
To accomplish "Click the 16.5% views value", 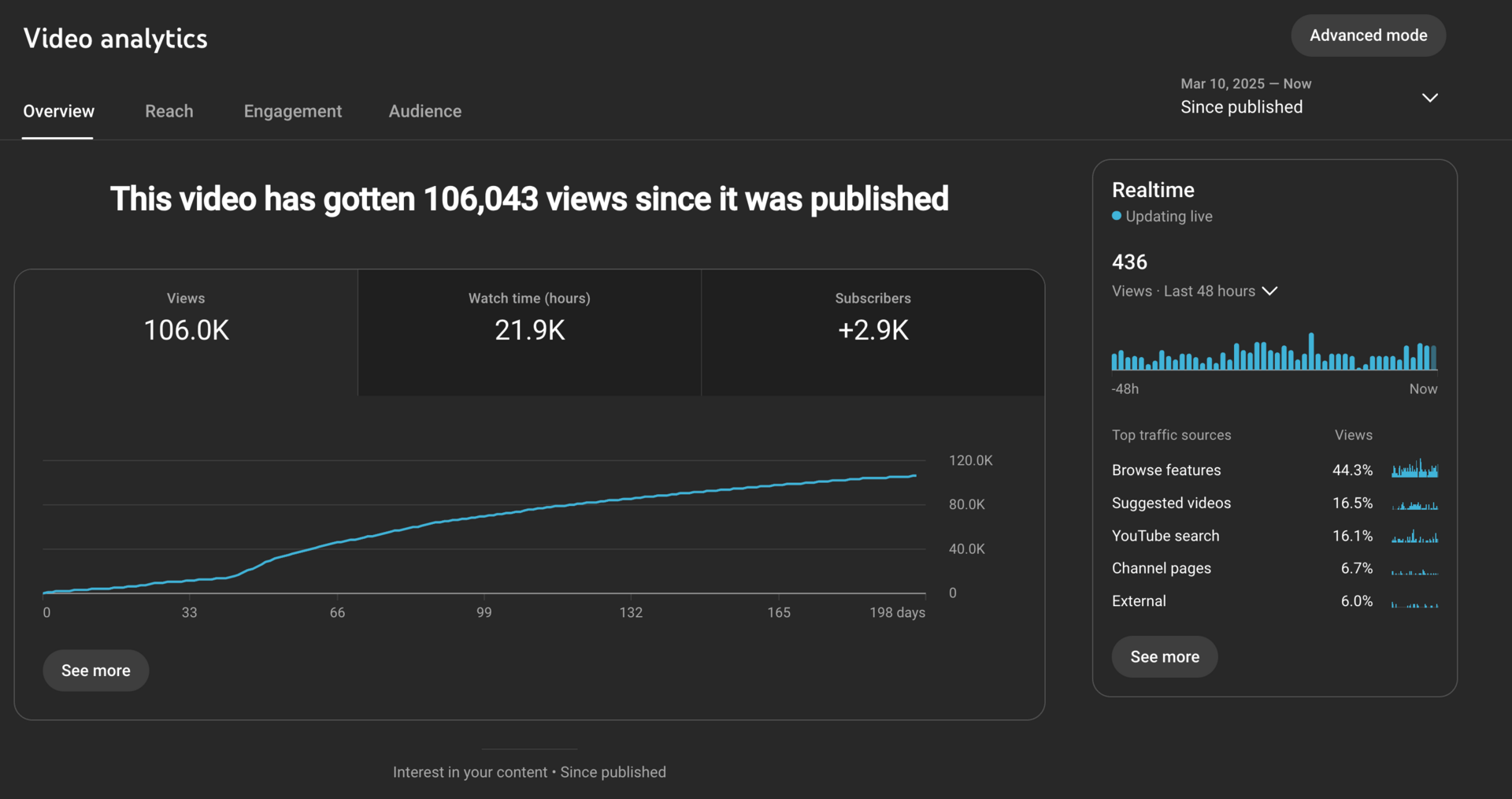I will coord(1352,503).
